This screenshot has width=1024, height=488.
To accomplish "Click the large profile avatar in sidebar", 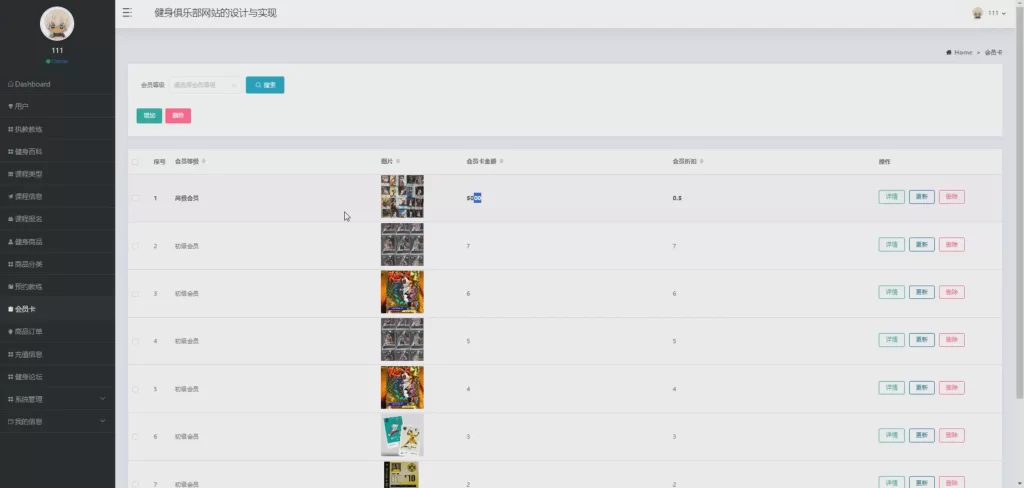I will coord(57,24).
